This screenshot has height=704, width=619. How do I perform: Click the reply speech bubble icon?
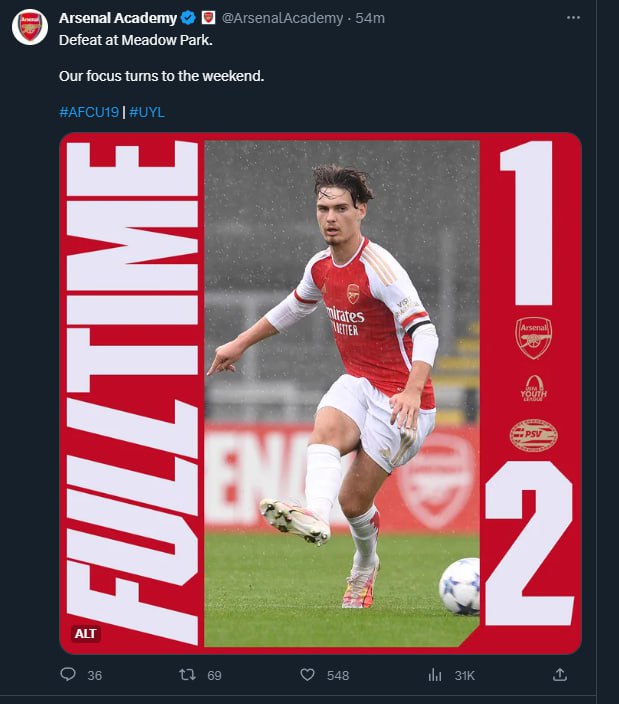(x=68, y=675)
